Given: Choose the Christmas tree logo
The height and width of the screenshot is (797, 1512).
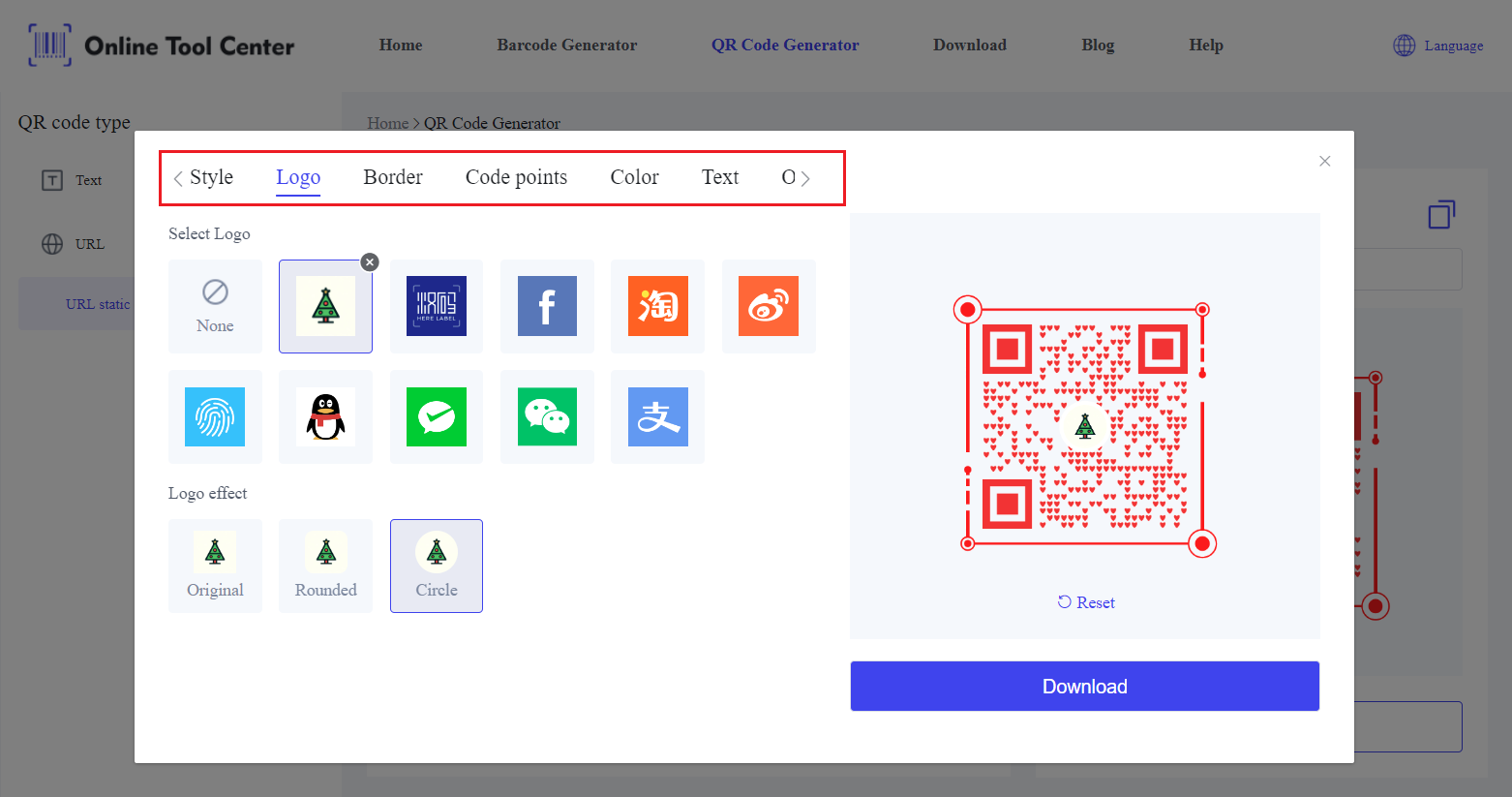Looking at the screenshot, I should click(x=325, y=306).
